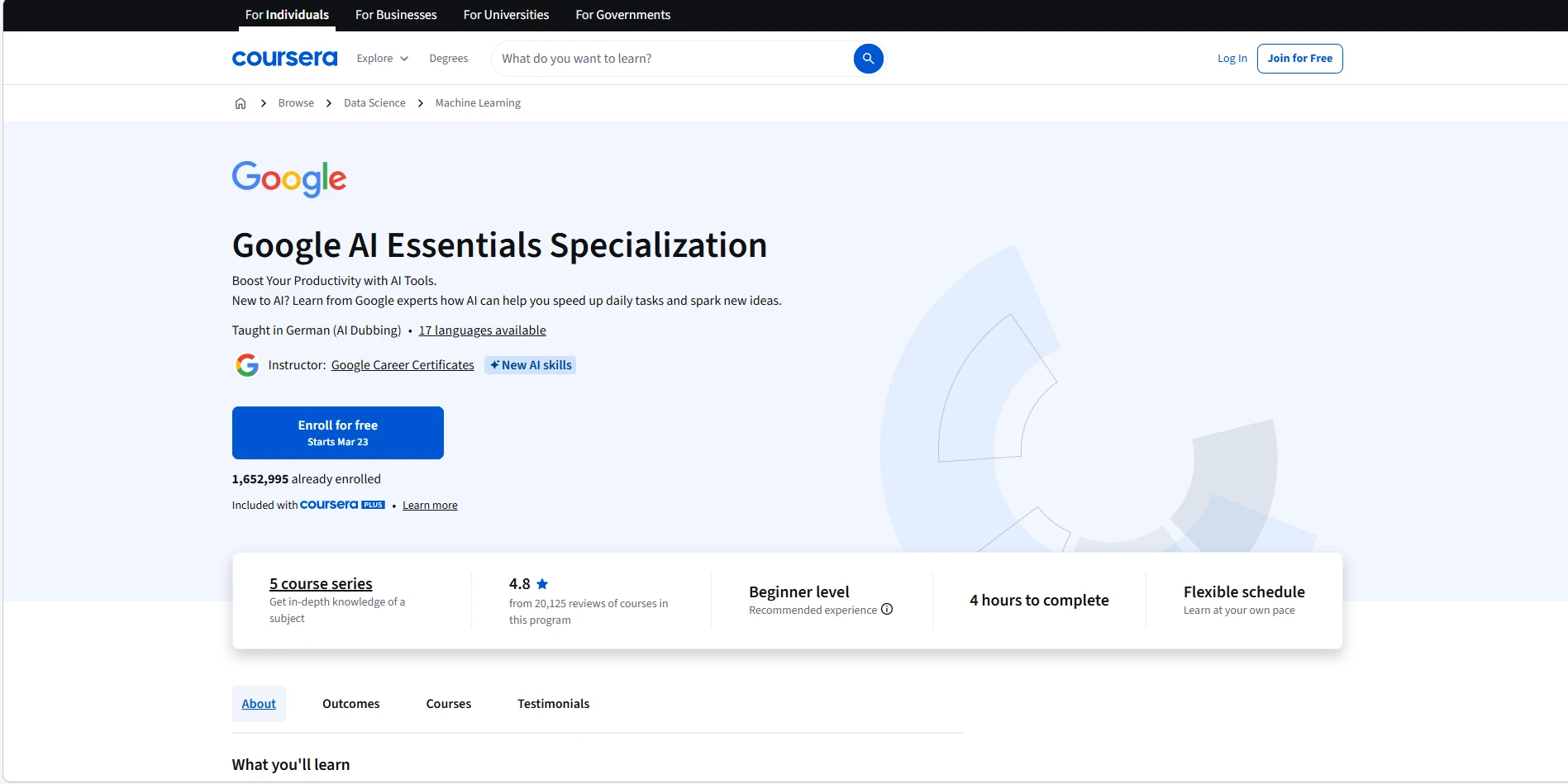Click the Enroll for free button
The height and width of the screenshot is (784, 1568).
[x=337, y=432]
